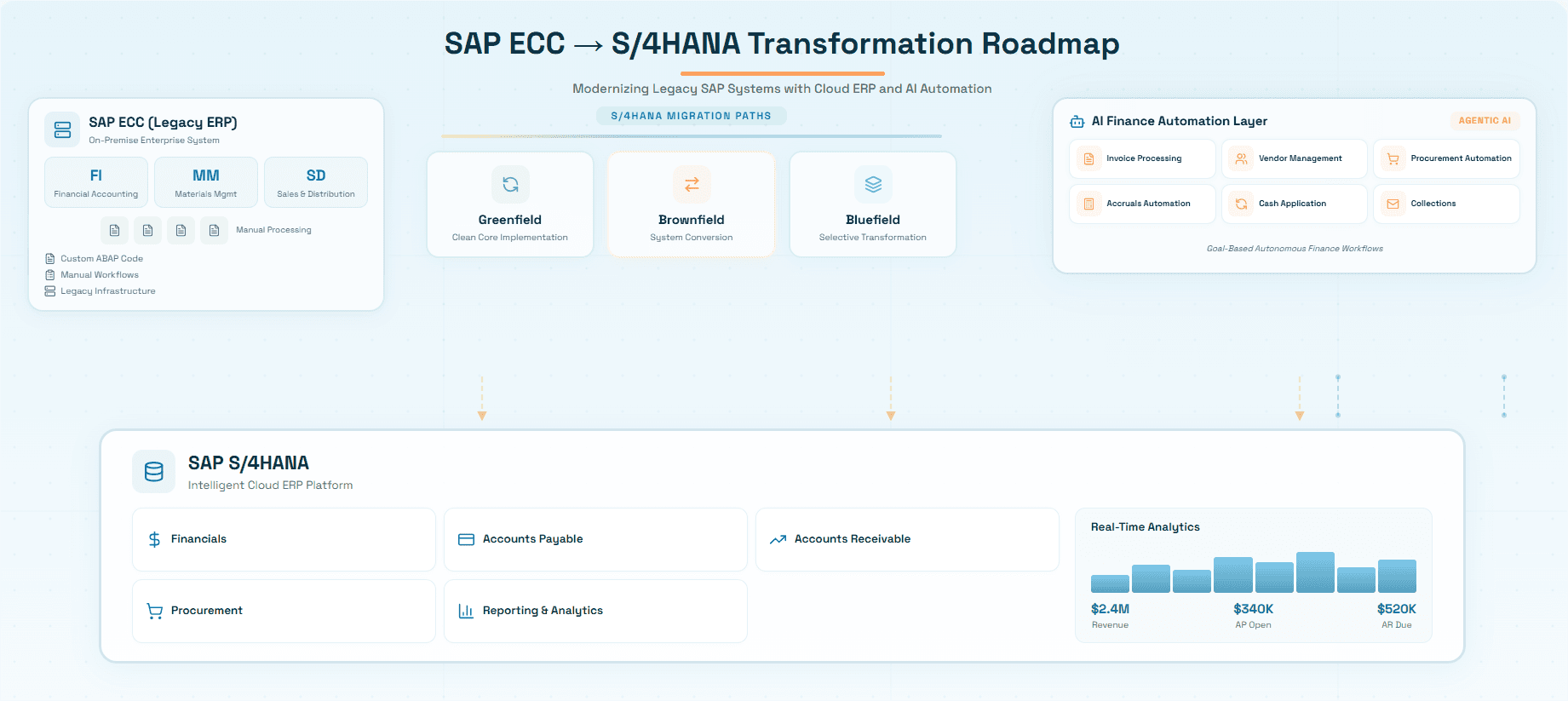Open the Invoice Processing tile
The height and width of the screenshot is (701, 1568).
click(x=1142, y=158)
